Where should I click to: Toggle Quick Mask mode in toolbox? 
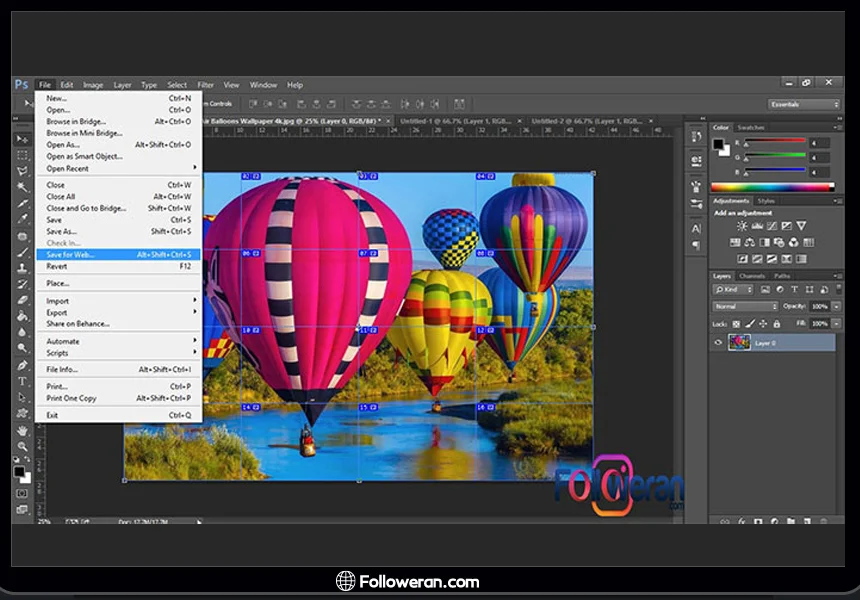(x=22, y=493)
